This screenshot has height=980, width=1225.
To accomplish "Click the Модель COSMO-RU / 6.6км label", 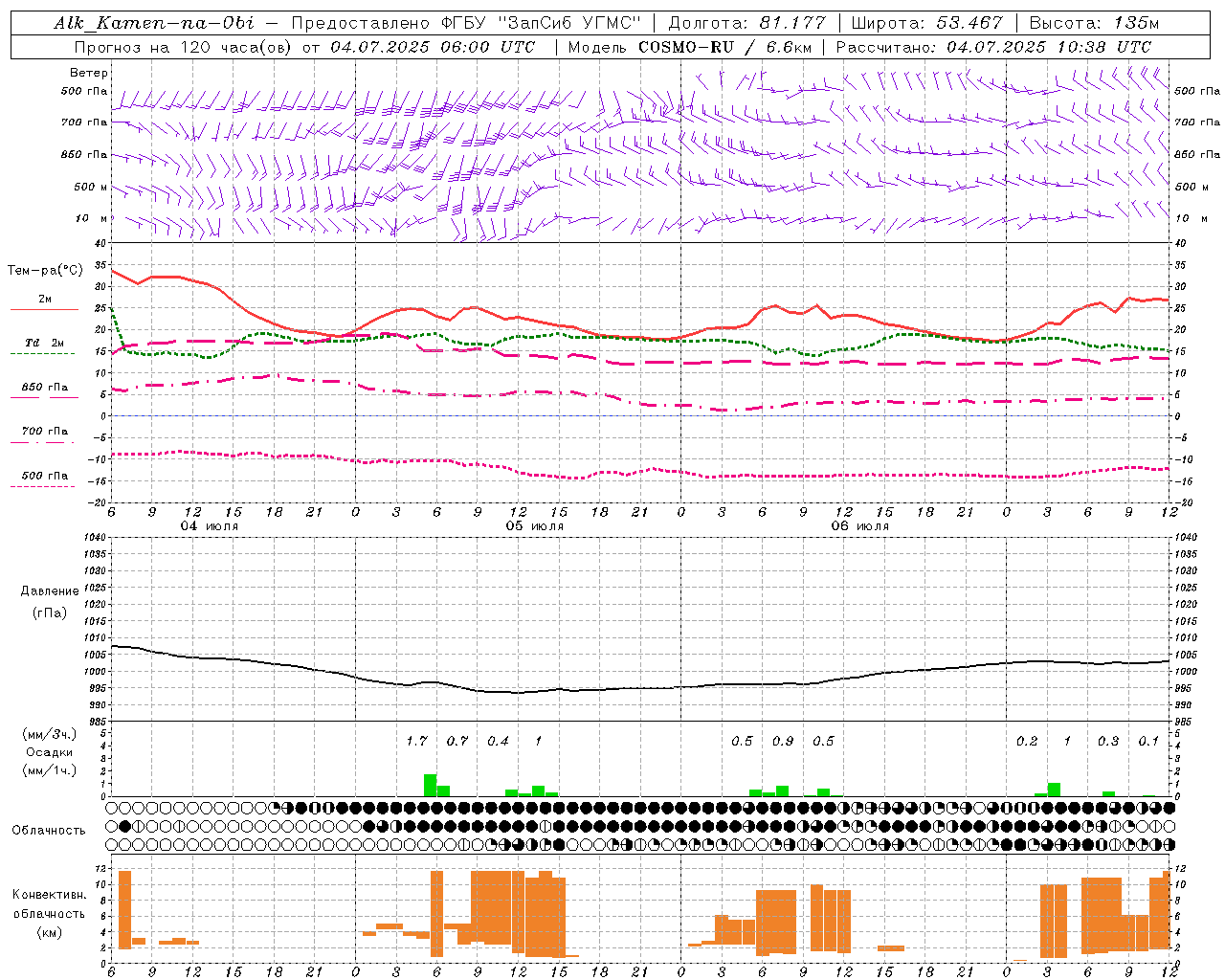I will pos(690,47).
